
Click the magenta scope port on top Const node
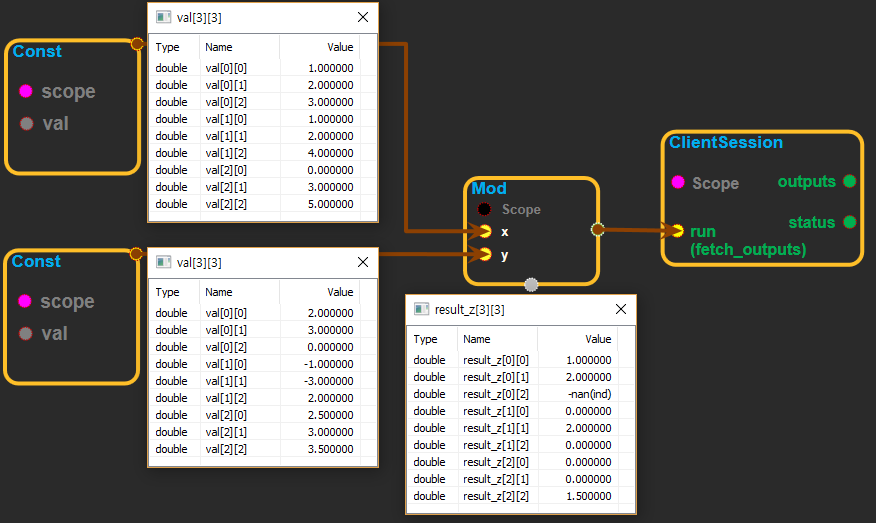26,92
